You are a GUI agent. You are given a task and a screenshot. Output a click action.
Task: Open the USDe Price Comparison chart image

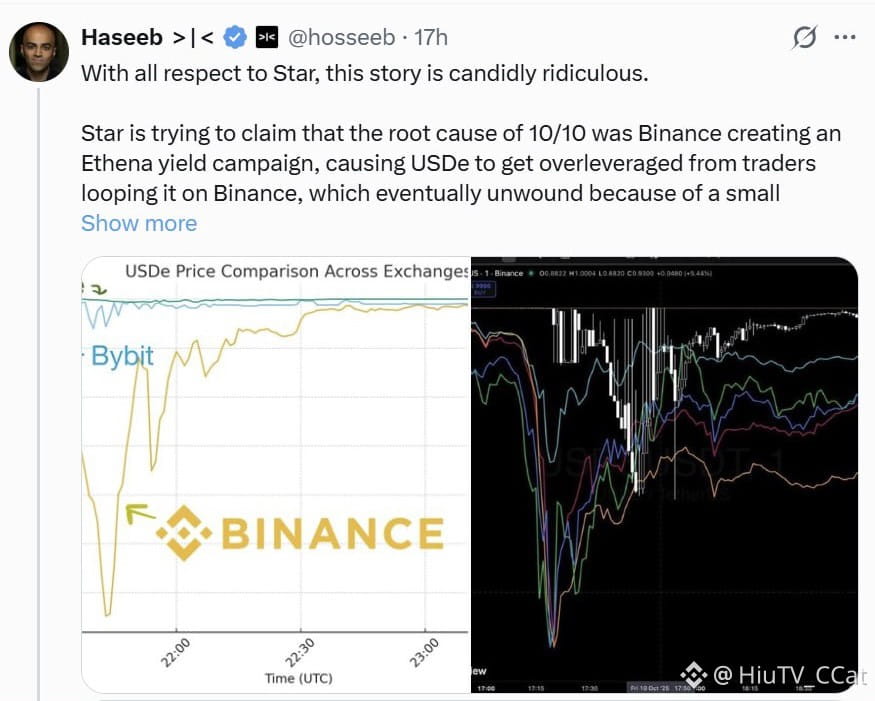point(276,474)
